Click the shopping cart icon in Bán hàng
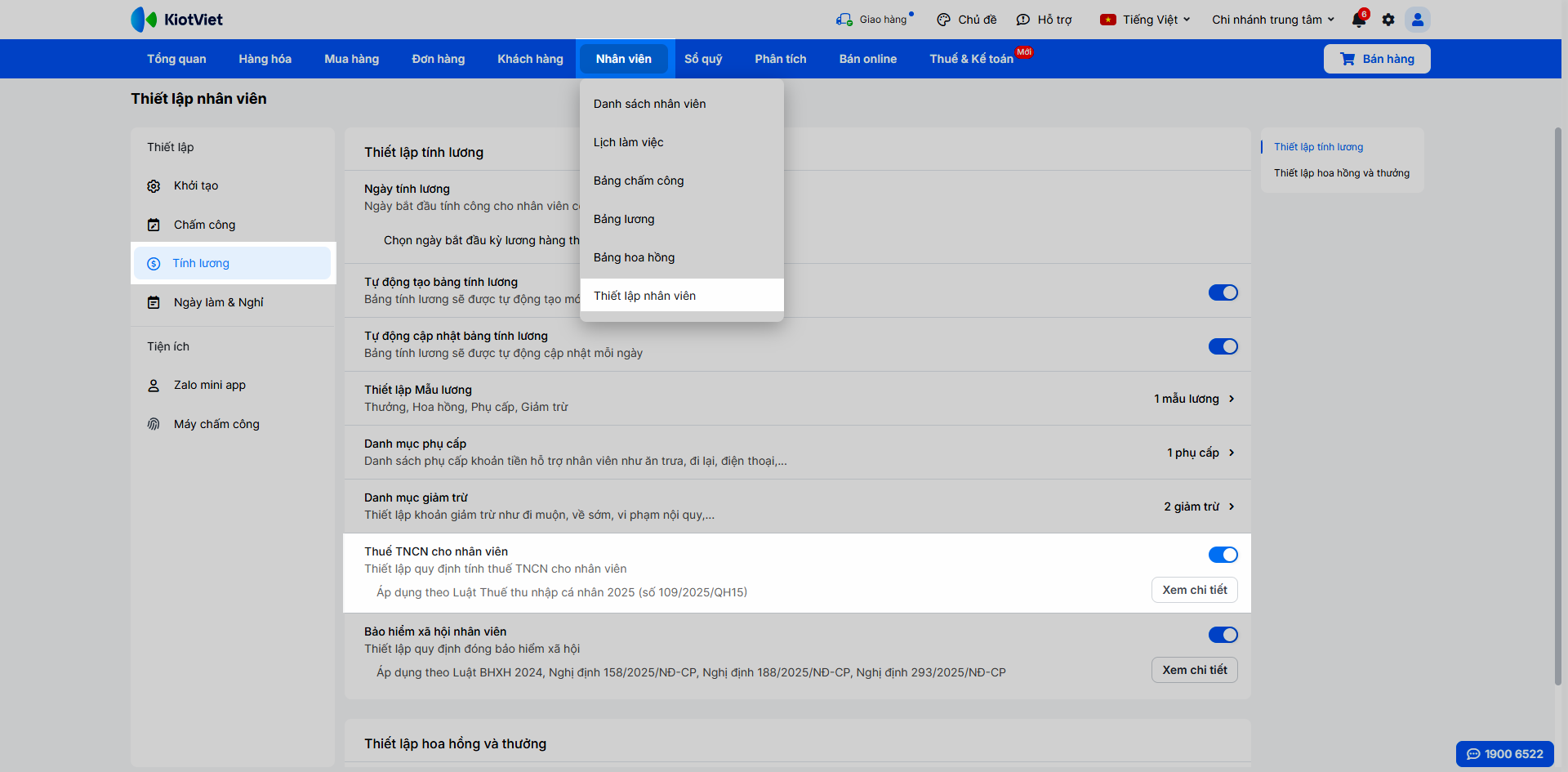Image resolution: width=1568 pixels, height=772 pixels. [x=1347, y=59]
